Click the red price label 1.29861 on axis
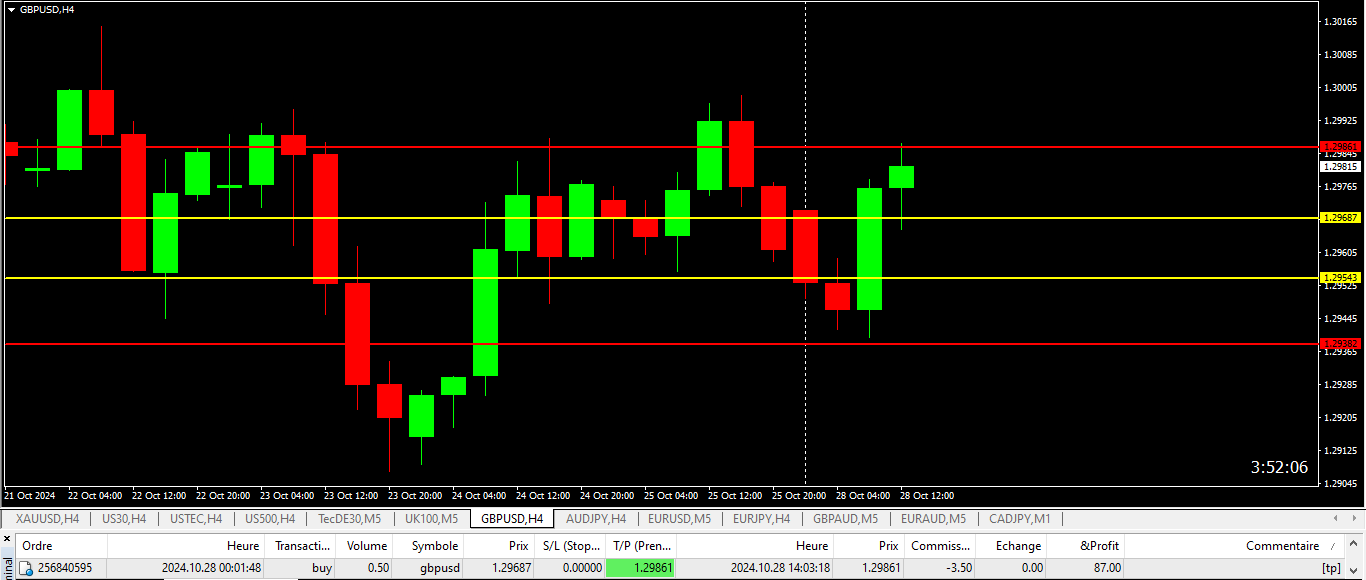Viewport: 1366px width, 580px height. pyautogui.click(x=1341, y=147)
